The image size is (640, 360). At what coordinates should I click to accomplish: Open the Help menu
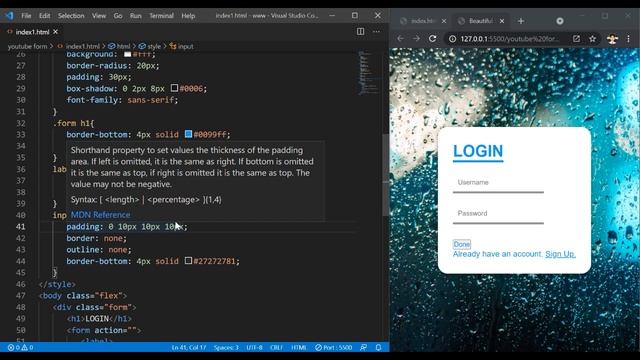(x=188, y=16)
